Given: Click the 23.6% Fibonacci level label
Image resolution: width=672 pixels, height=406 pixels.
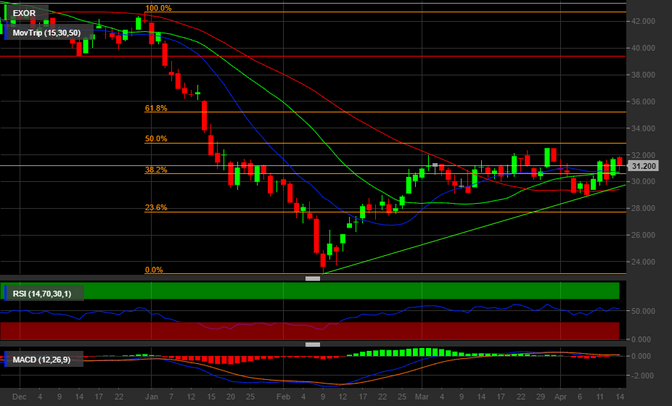Looking at the screenshot, I should click(156, 208).
